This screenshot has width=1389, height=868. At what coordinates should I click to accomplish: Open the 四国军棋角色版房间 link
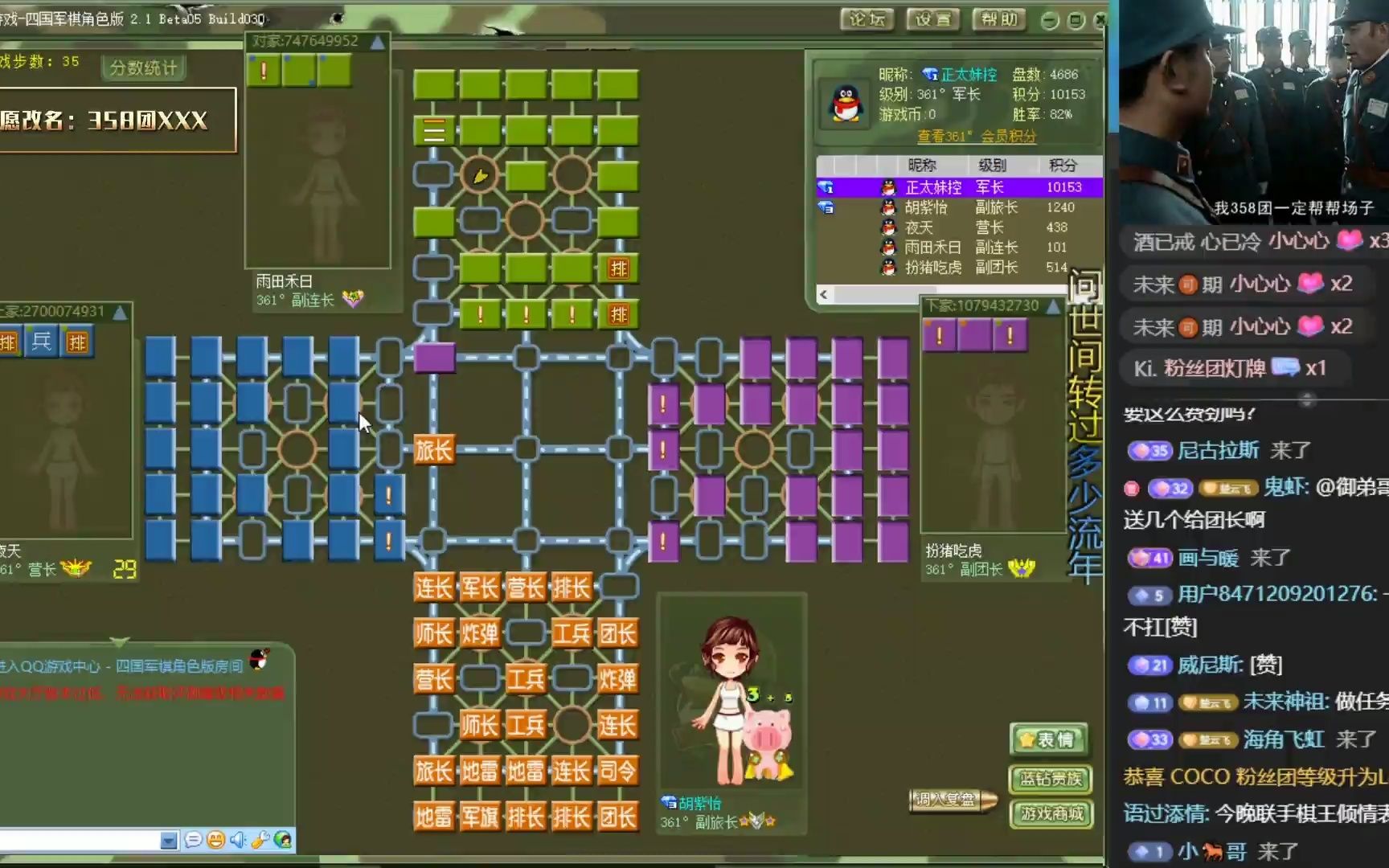(x=178, y=666)
